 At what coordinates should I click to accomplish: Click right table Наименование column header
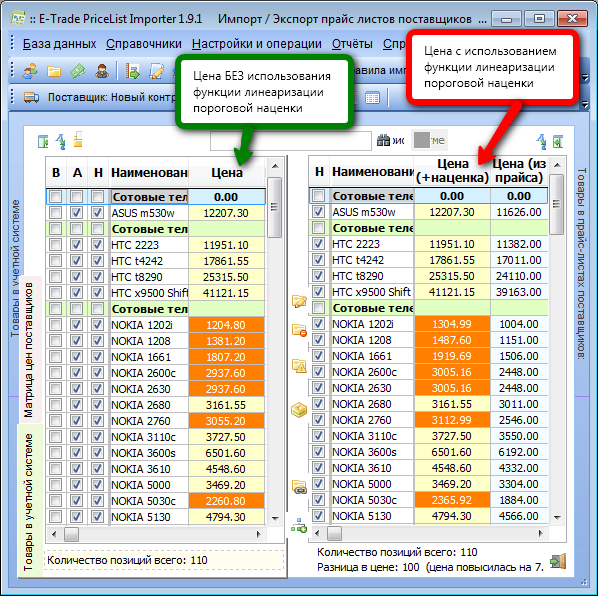tap(373, 171)
